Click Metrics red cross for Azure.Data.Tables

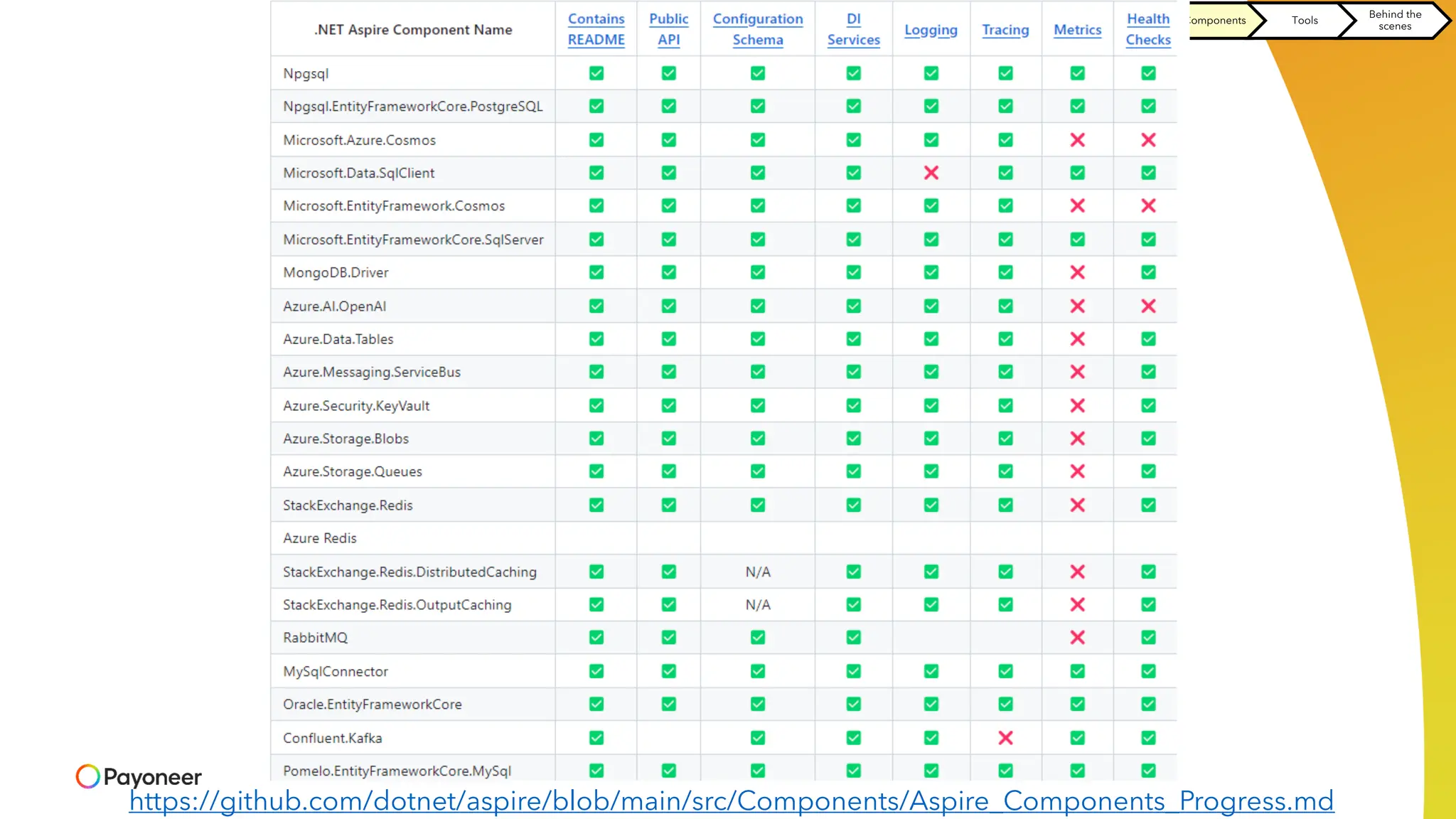[1077, 339]
